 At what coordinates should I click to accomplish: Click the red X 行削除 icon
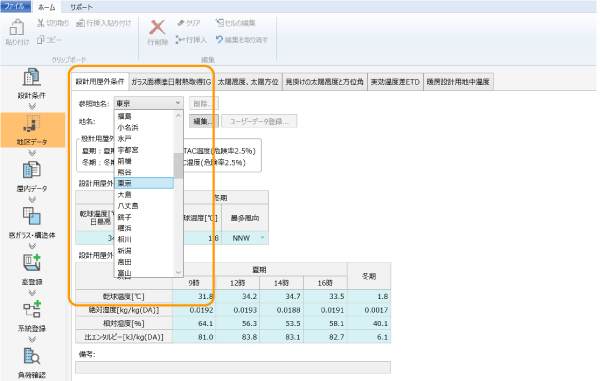(x=157, y=28)
